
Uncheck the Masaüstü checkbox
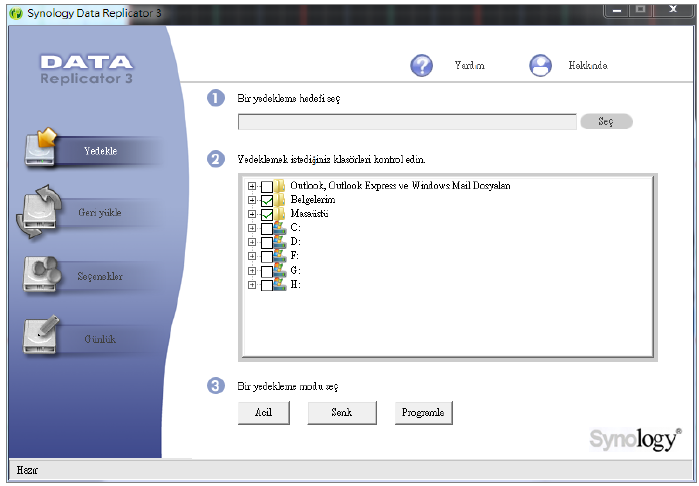coord(266,215)
